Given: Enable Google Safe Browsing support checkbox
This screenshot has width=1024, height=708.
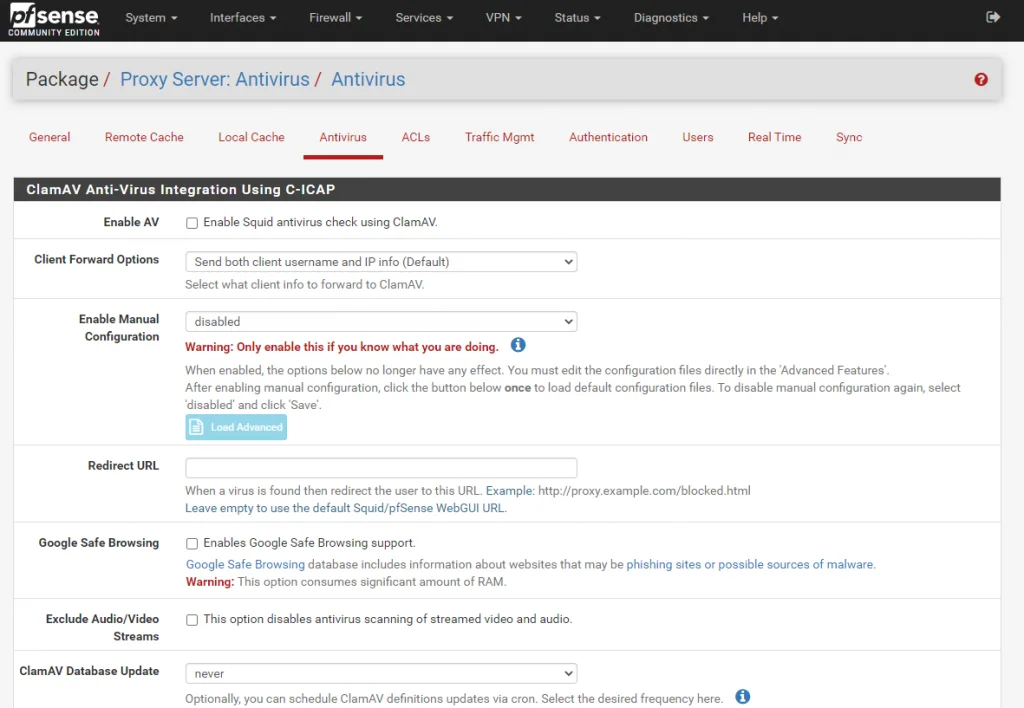Looking at the screenshot, I should click(192, 543).
